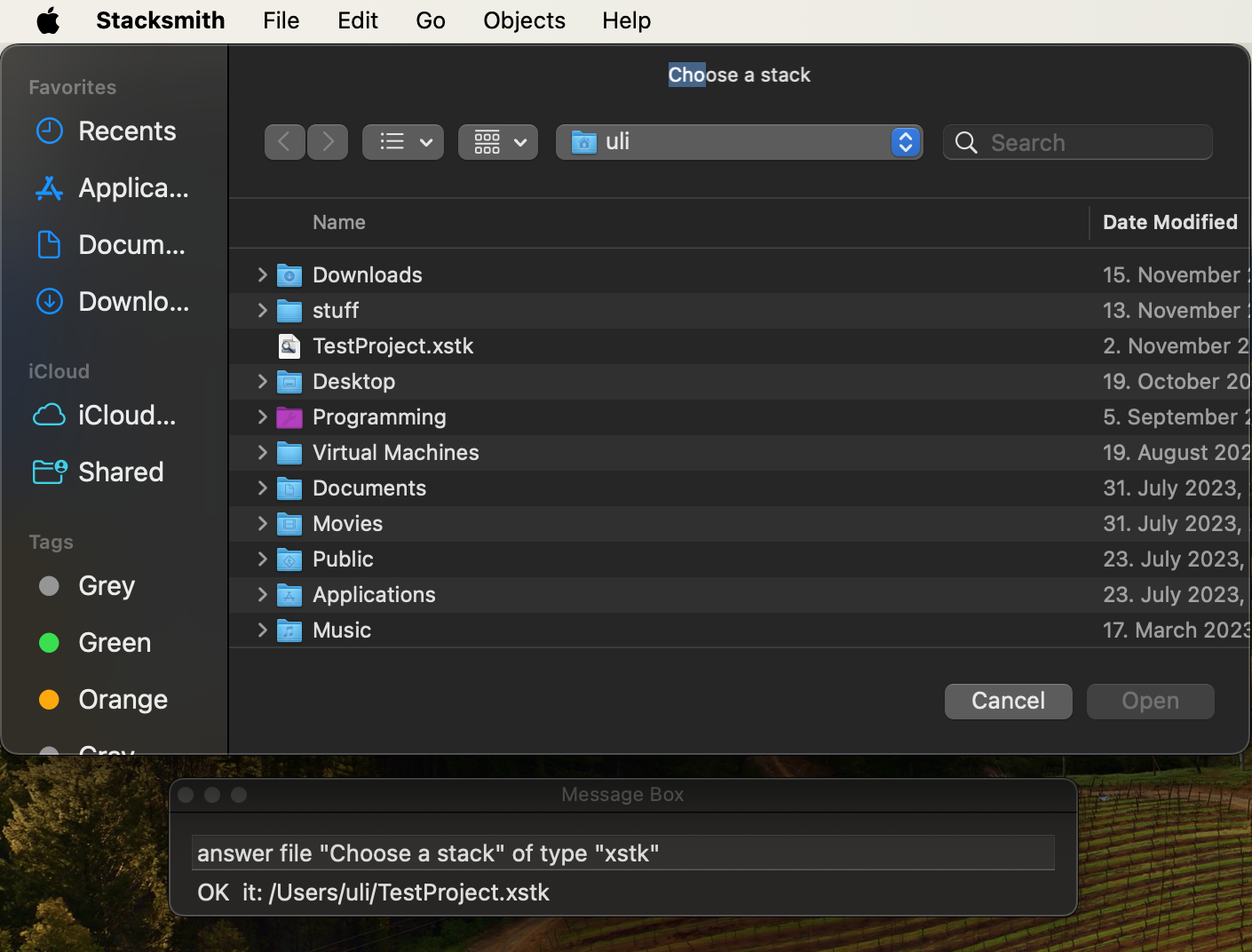This screenshot has height=952, width=1252.
Task: Expand the Desktop folder row
Action: 262,382
